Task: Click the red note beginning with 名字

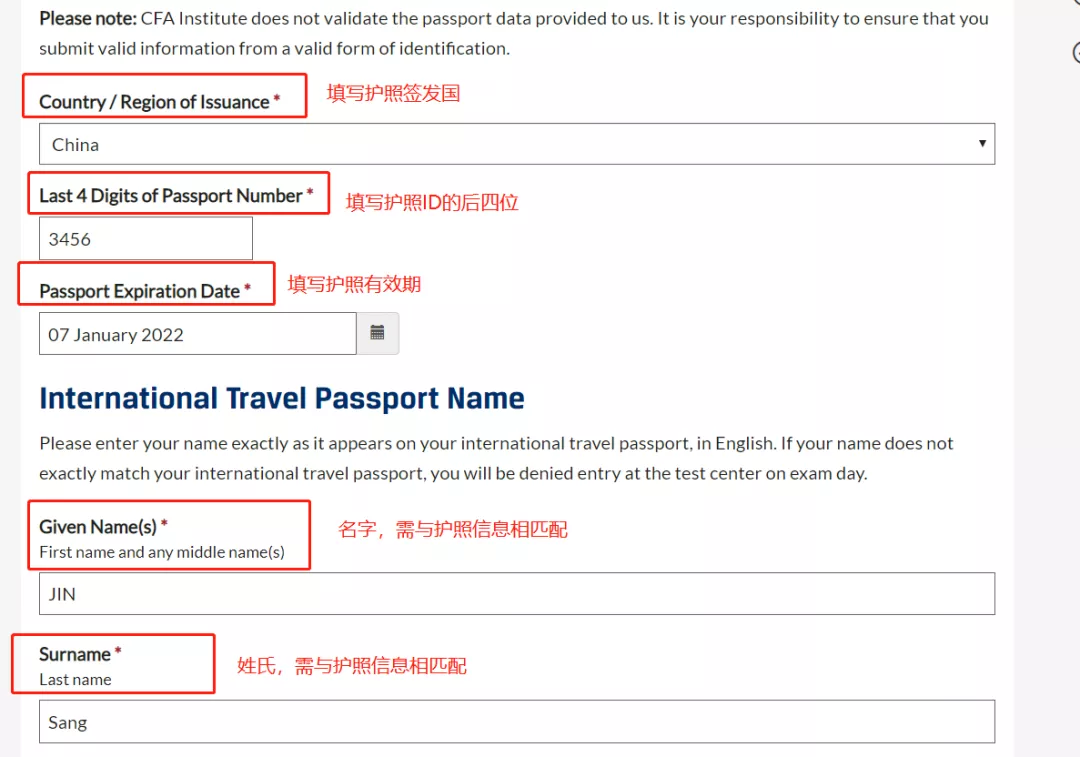Action: pyautogui.click(x=453, y=529)
